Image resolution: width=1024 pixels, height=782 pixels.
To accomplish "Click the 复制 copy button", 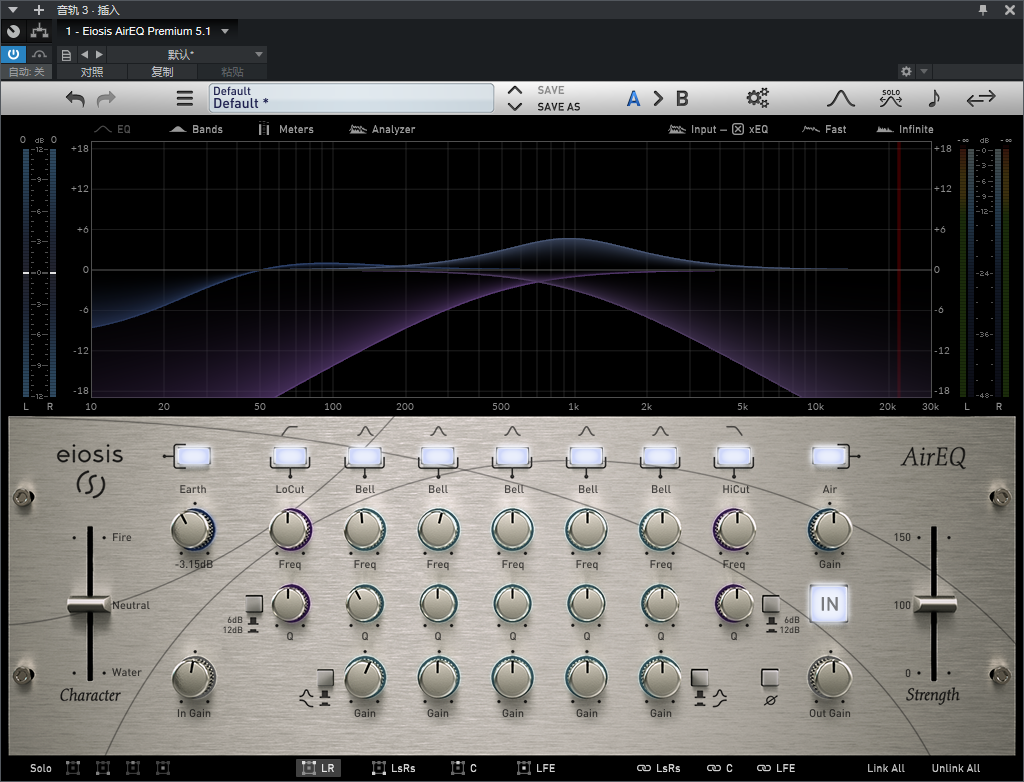I will pyautogui.click(x=163, y=72).
